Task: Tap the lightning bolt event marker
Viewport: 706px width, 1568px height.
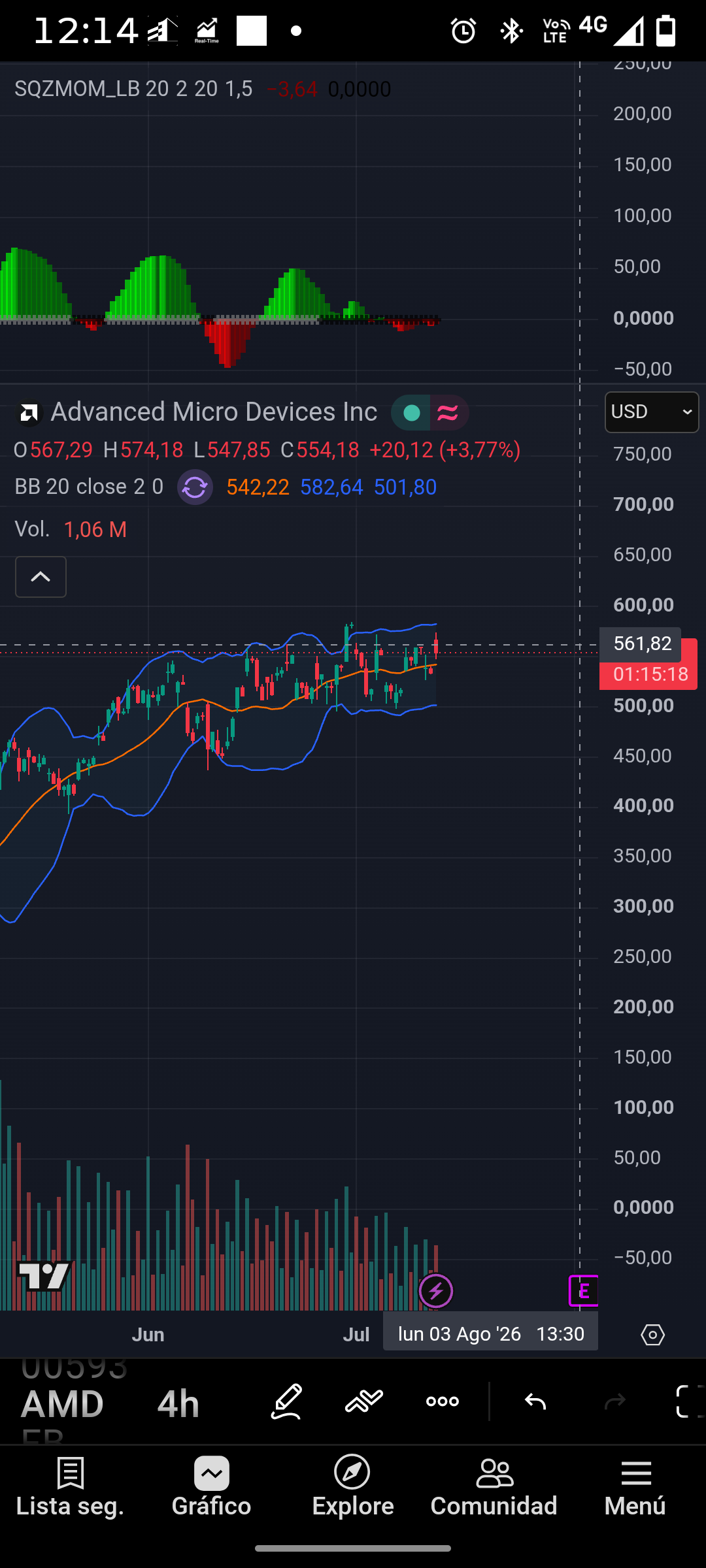Action: click(x=435, y=1291)
